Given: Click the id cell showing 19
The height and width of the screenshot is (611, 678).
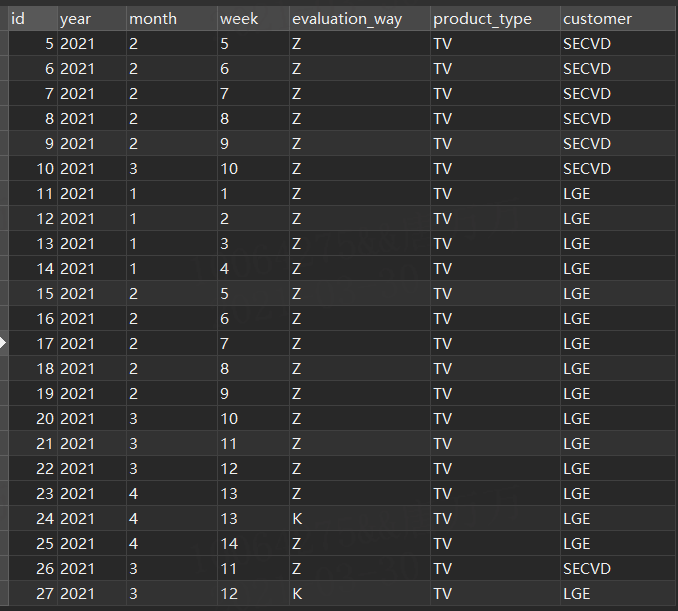Looking at the screenshot, I should point(33,393).
